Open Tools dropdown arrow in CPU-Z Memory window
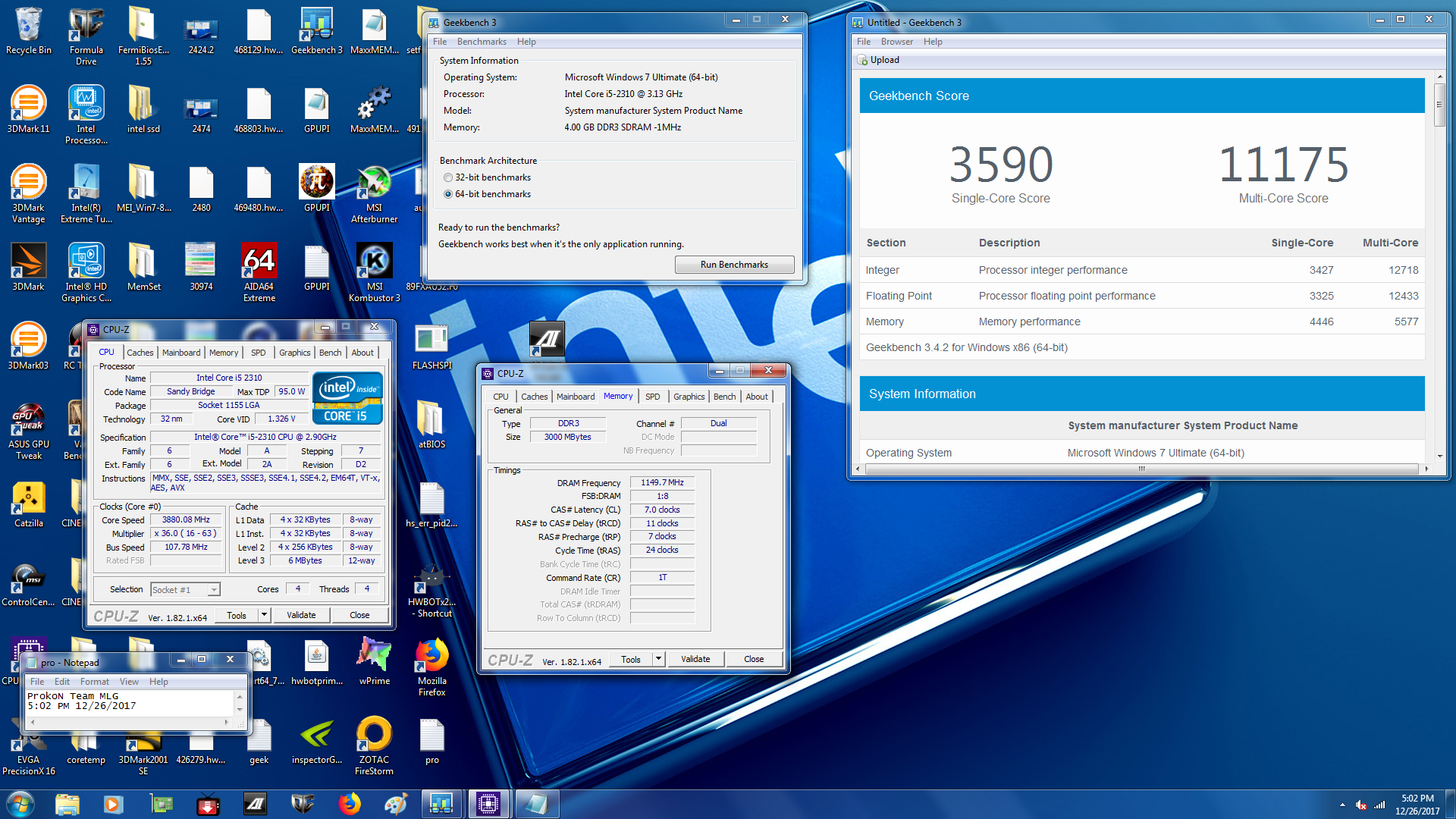Image resolution: width=1456 pixels, height=819 pixels. (x=658, y=659)
